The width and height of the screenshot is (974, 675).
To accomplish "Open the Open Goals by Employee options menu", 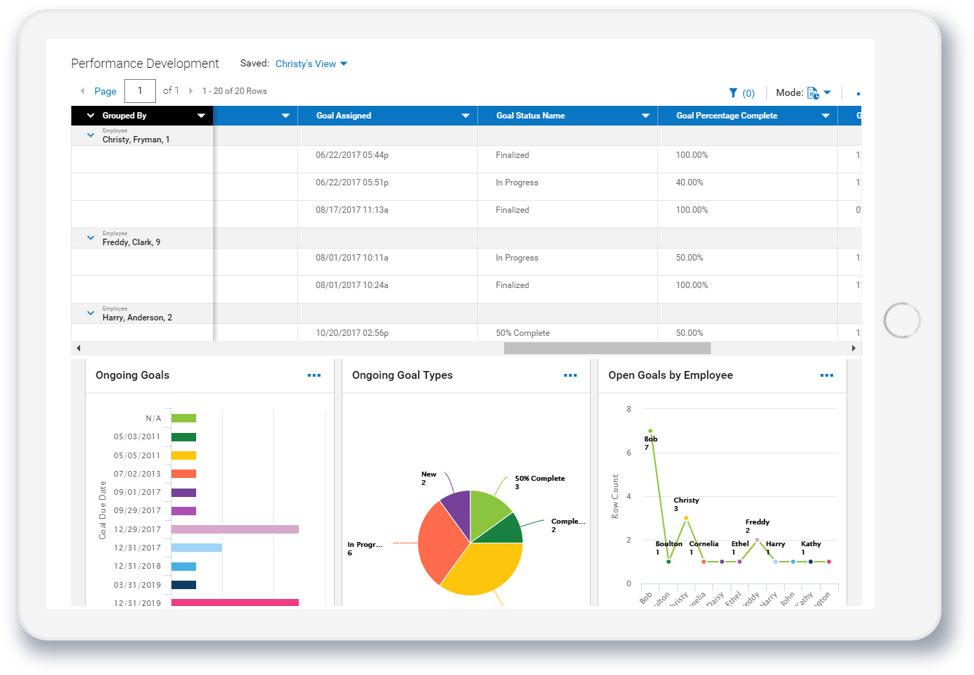I will pyautogui.click(x=827, y=375).
